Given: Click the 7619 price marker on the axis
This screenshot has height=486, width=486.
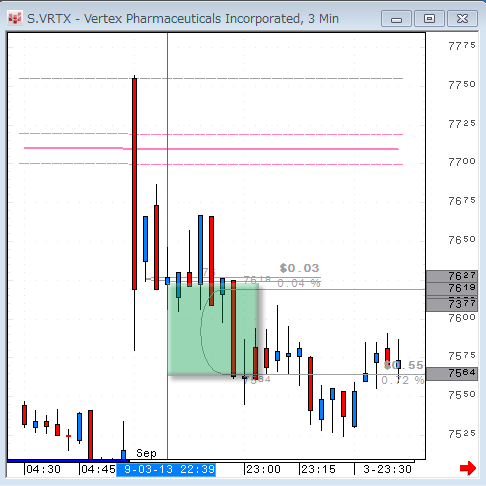Looking at the screenshot, I should click(x=452, y=288).
